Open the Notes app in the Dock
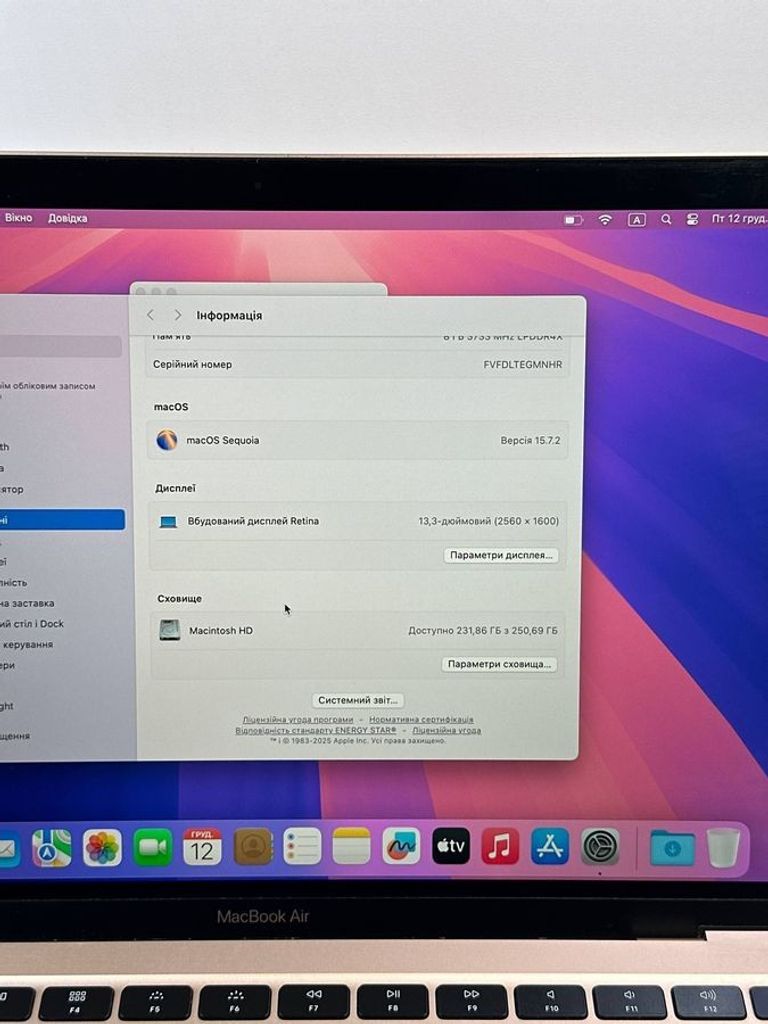Image resolution: width=768 pixels, height=1024 pixels. click(351, 846)
